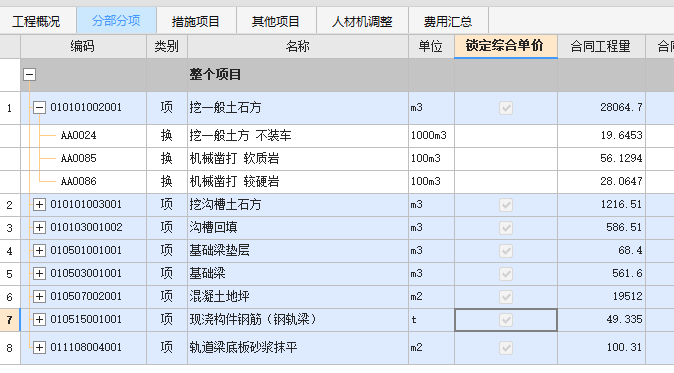Select row number 8 header
The image size is (674, 373).
(x=10, y=348)
